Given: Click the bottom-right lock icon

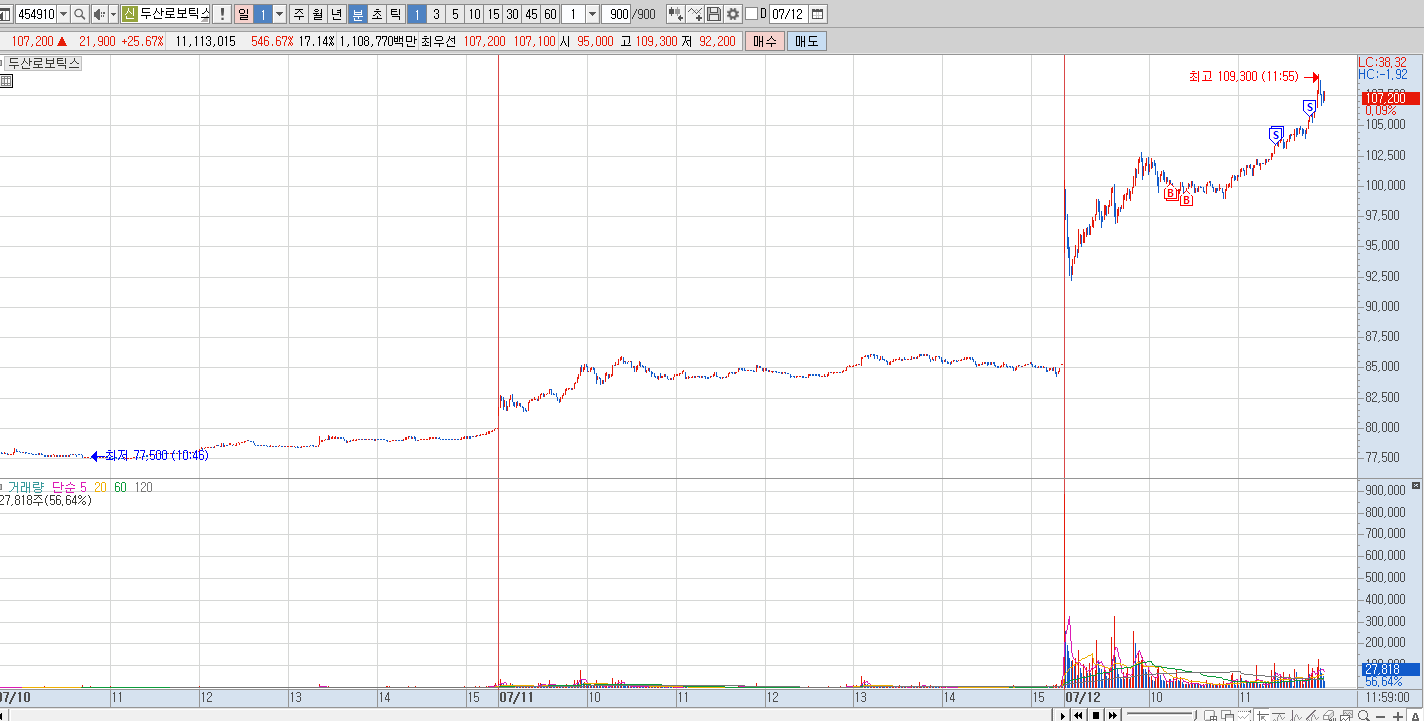Looking at the screenshot, I should click(1416, 716).
